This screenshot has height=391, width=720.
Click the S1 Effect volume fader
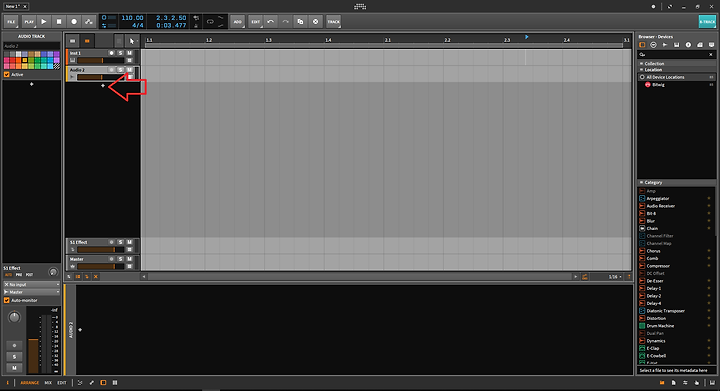100,250
